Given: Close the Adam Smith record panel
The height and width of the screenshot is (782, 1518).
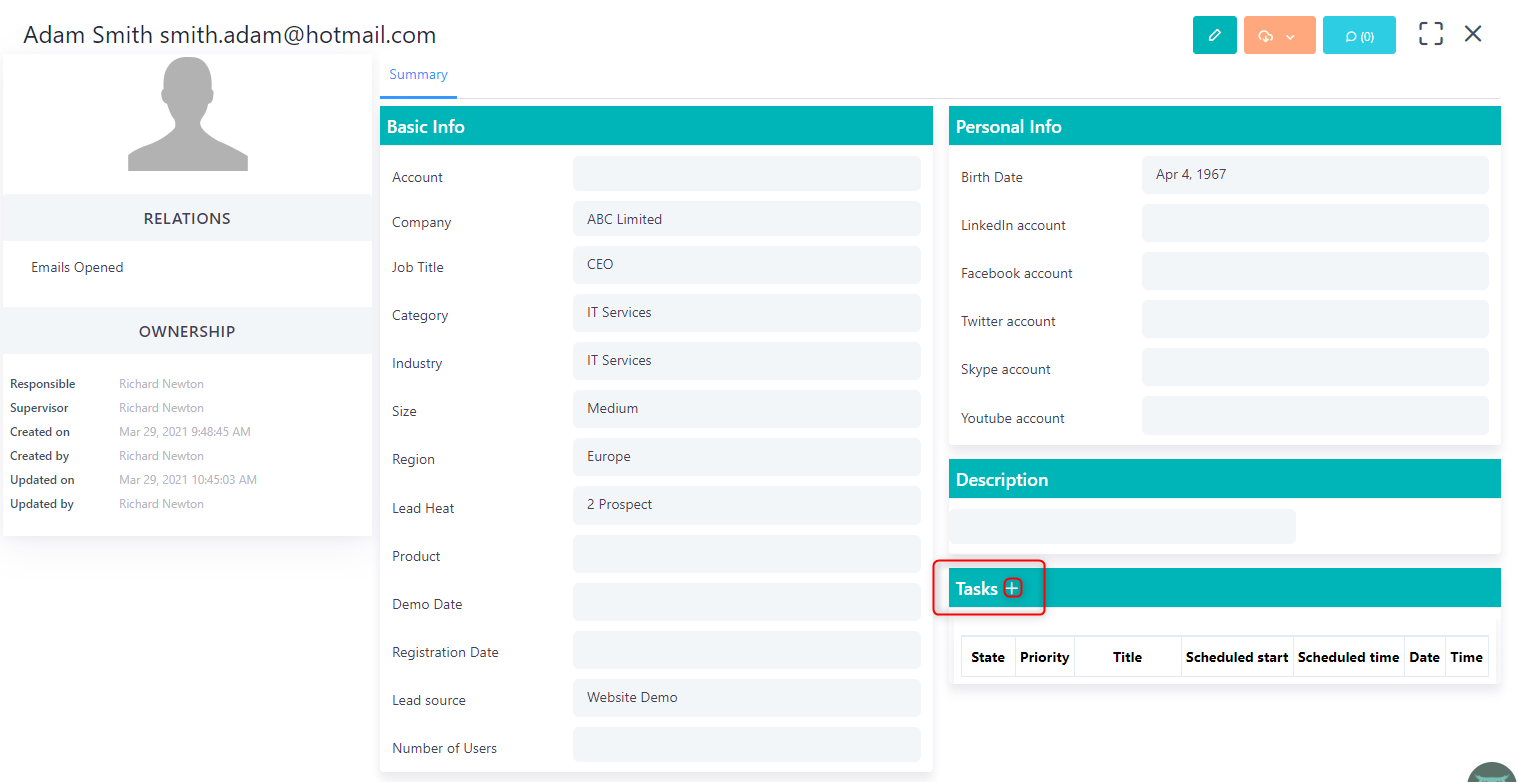Looking at the screenshot, I should pyautogui.click(x=1473, y=34).
